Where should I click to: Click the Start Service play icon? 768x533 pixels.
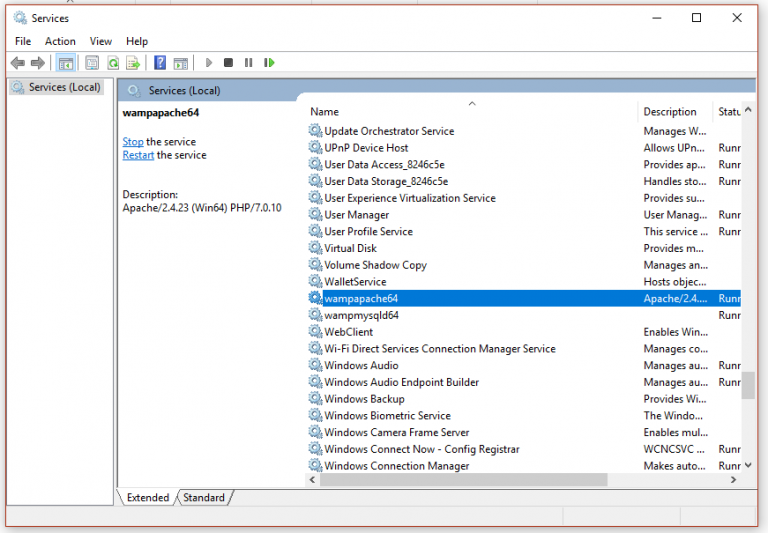tap(209, 63)
